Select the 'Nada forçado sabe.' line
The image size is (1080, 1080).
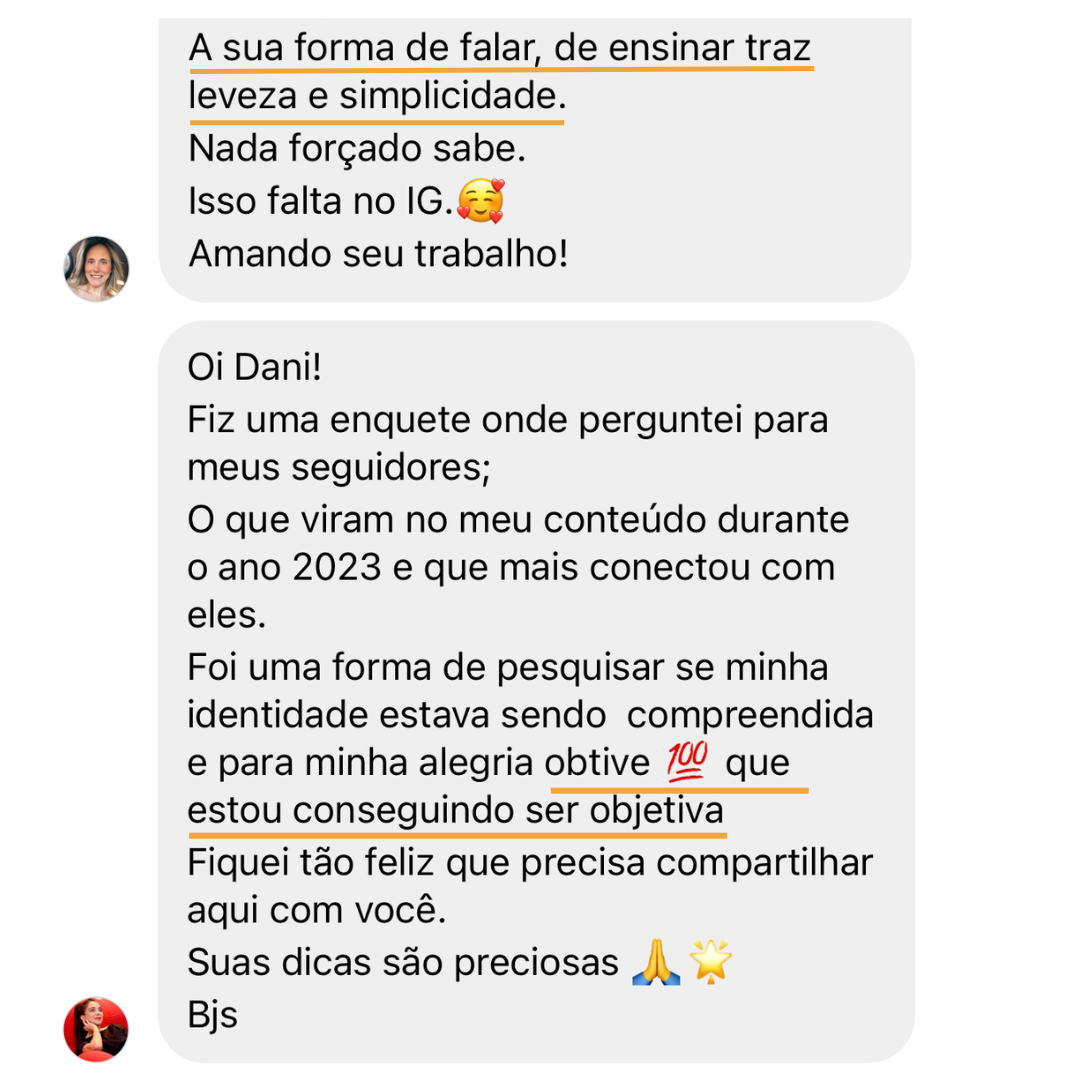[x=357, y=149]
